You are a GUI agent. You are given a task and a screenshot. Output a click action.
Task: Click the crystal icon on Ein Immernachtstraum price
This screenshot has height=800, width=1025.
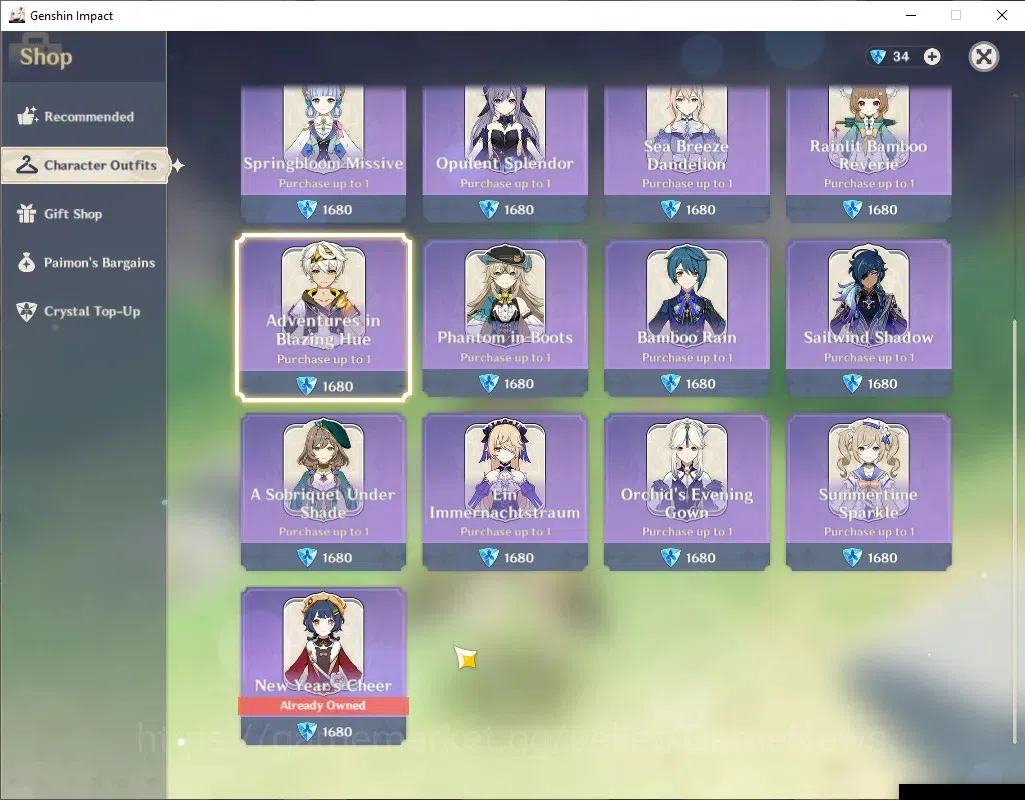488,558
